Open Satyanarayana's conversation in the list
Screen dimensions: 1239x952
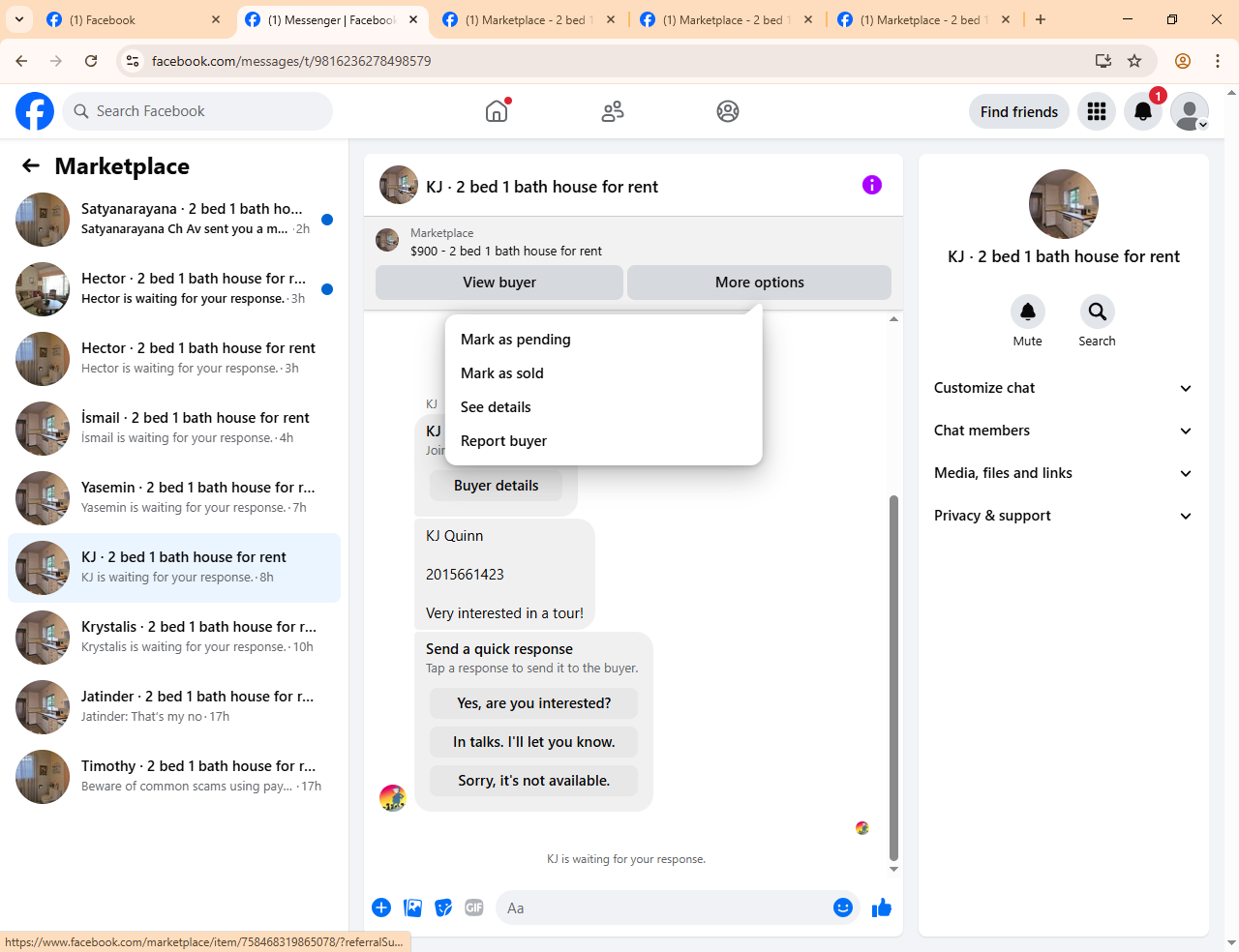(x=174, y=220)
